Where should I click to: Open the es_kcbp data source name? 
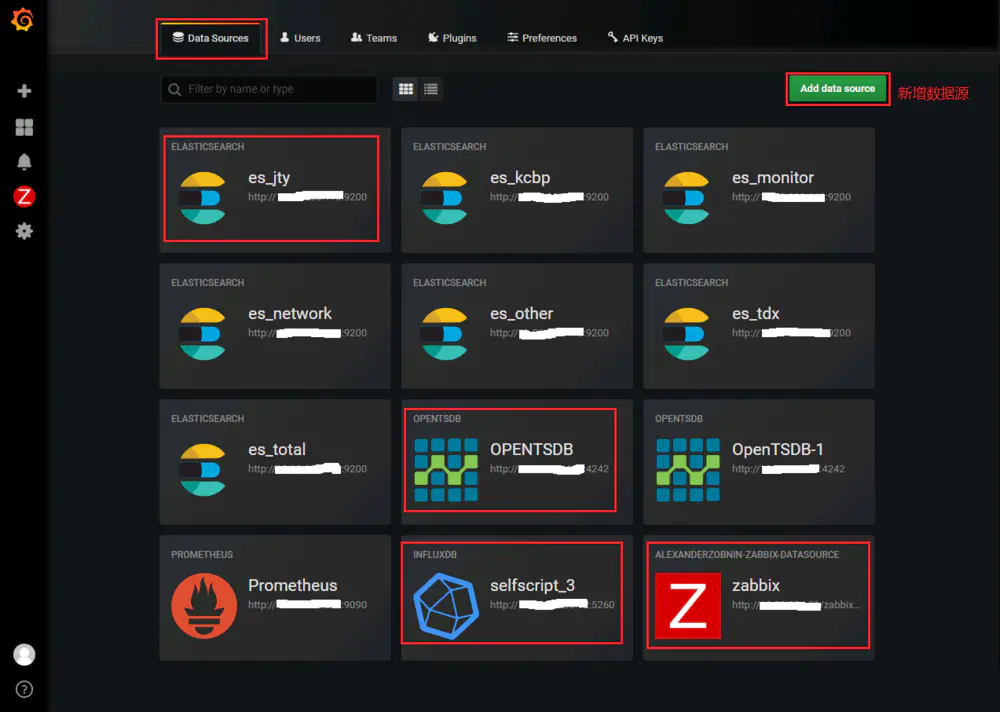(x=520, y=178)
